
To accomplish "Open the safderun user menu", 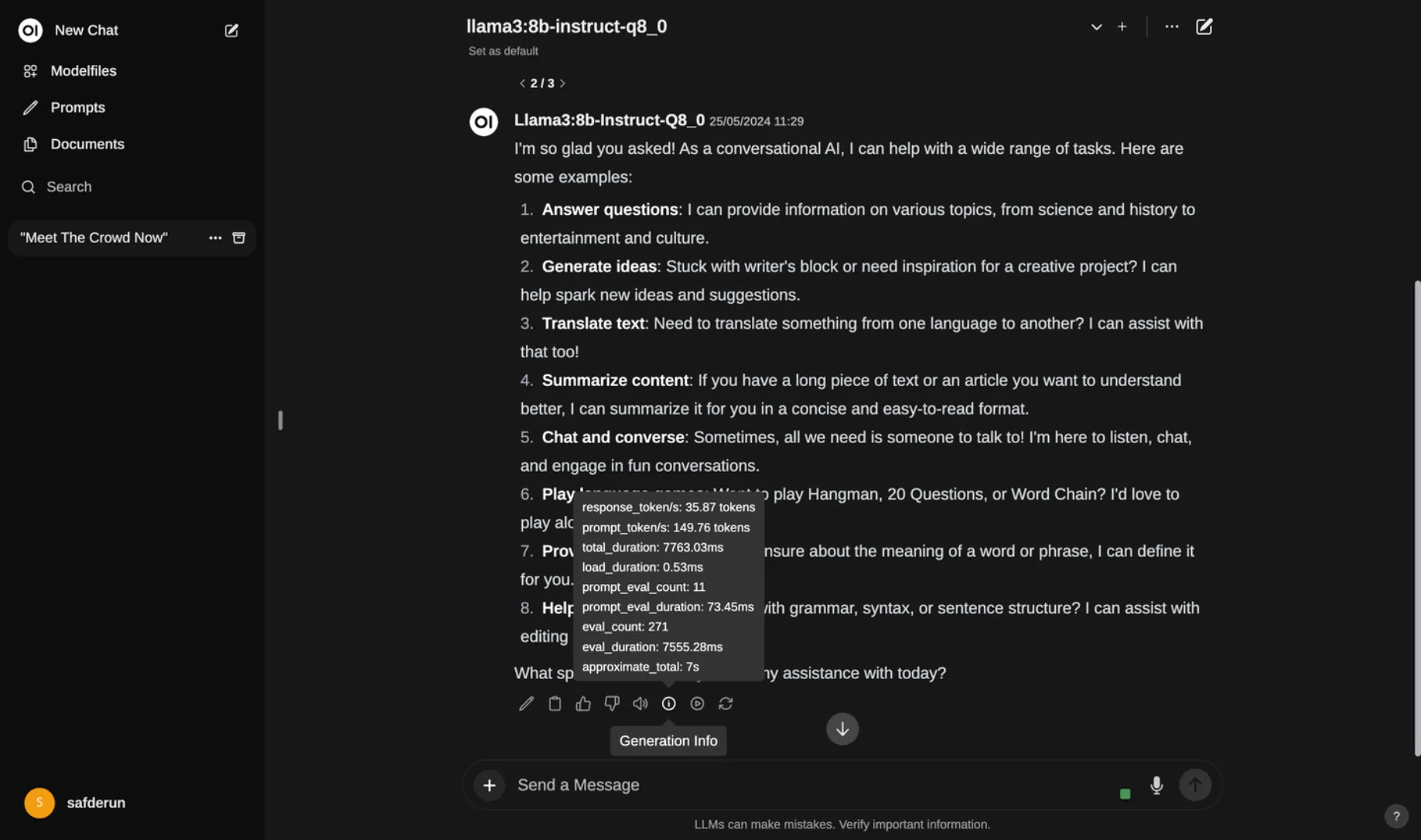I will point(75,803).
